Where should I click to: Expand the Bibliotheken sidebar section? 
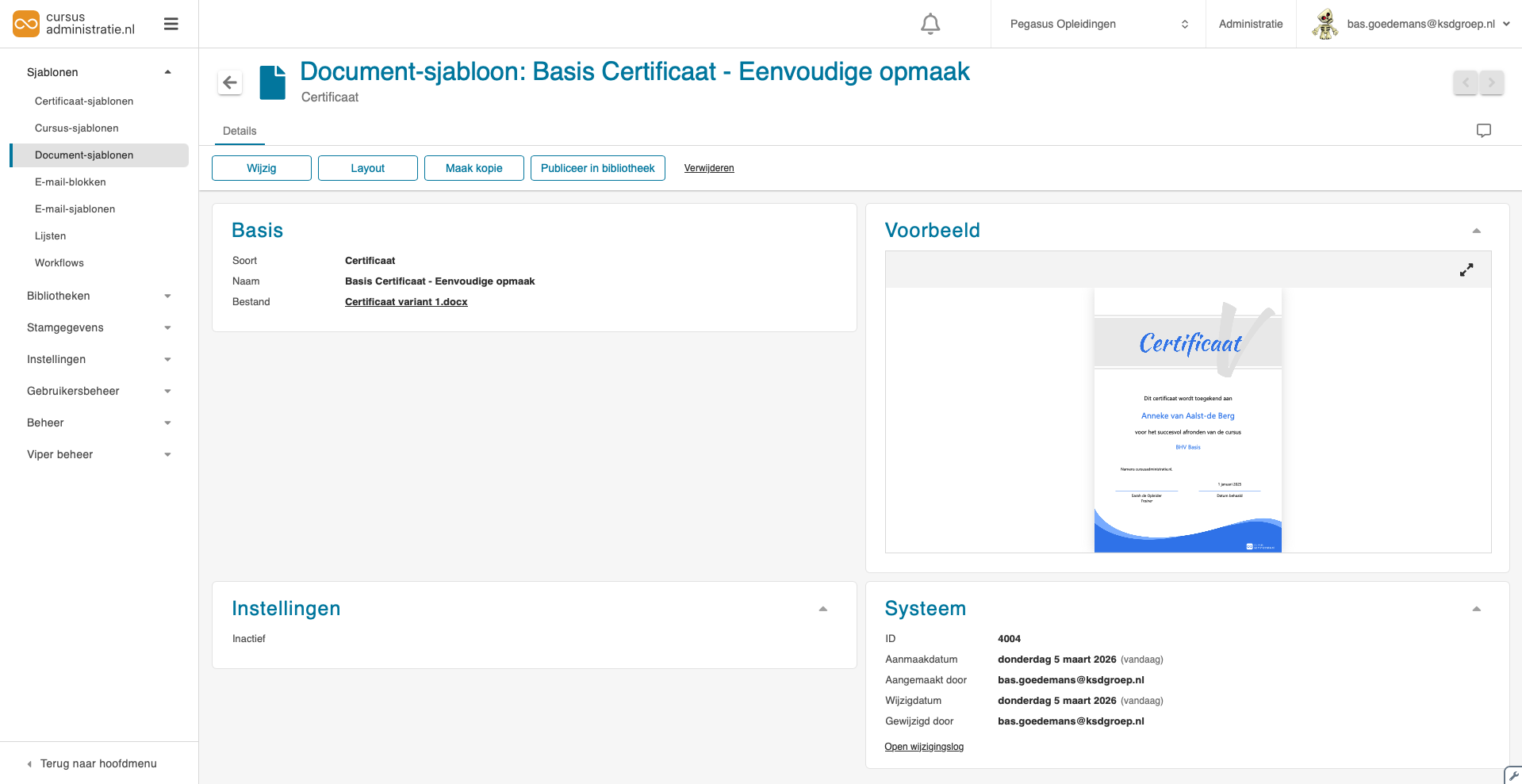[99, 296]
